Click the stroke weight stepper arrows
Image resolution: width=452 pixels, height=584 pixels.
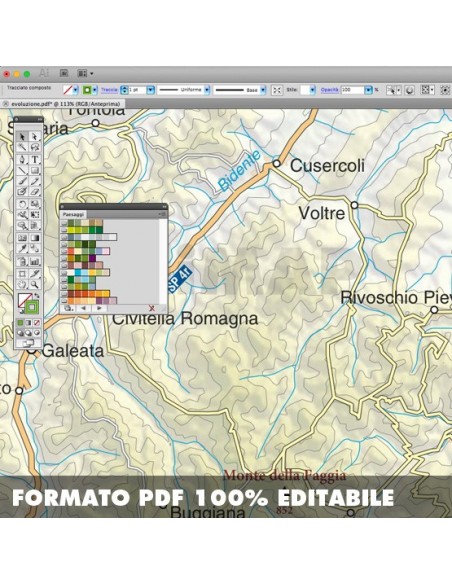(124, 90)
